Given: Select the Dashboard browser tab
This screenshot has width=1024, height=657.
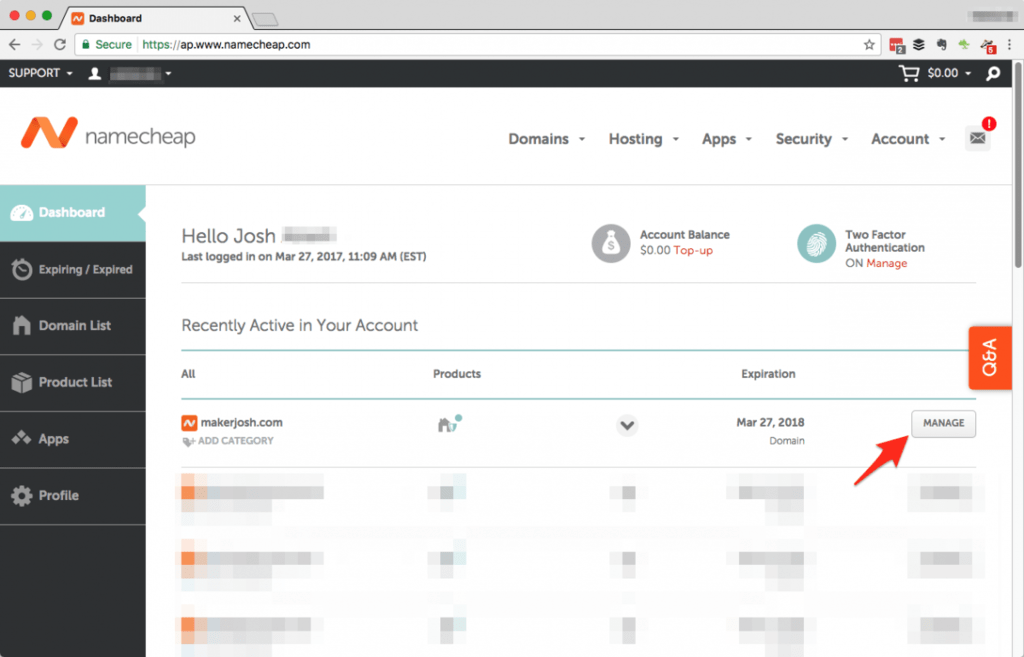Looking at the screenshot, I should pos(154,18).
